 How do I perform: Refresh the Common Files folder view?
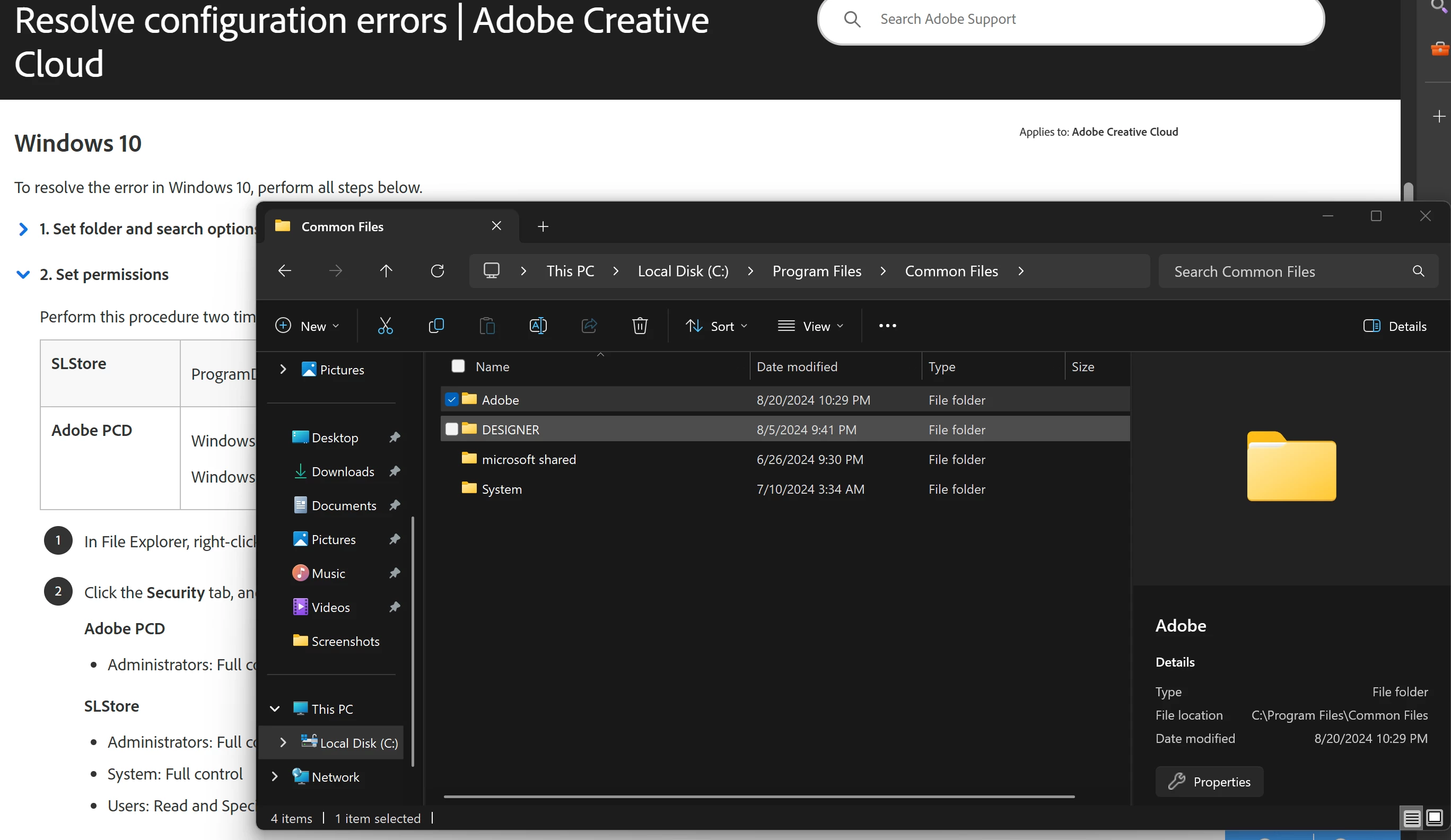tap(437, 270)
